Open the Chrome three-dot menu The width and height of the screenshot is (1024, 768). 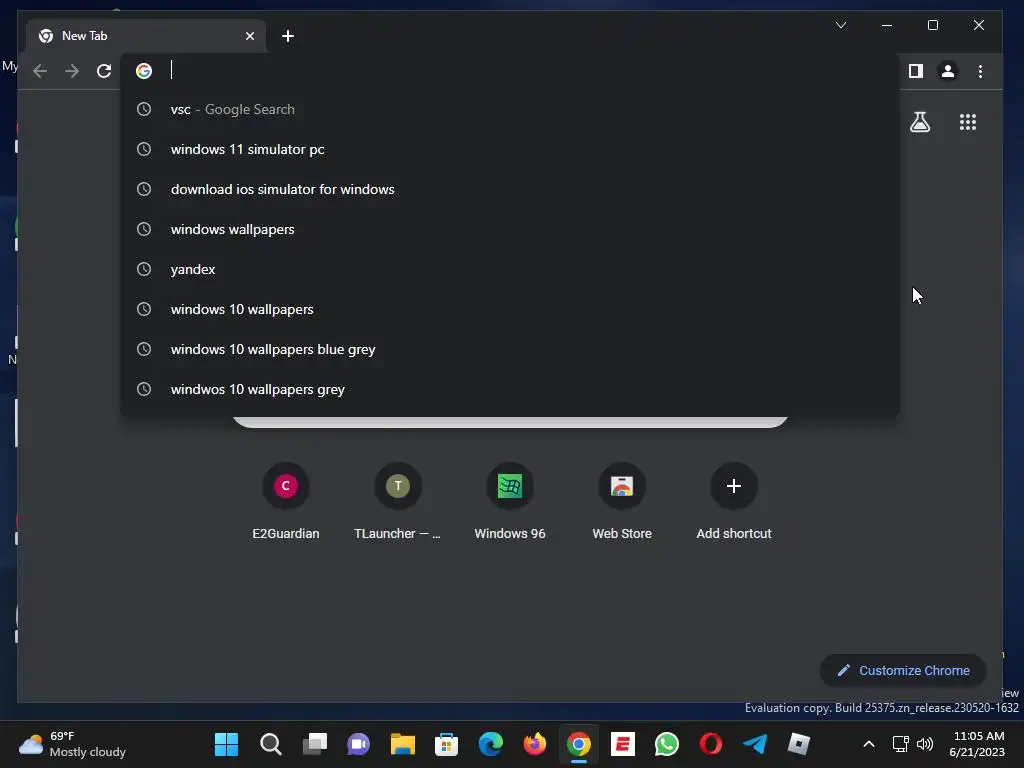tap(980, 71)
